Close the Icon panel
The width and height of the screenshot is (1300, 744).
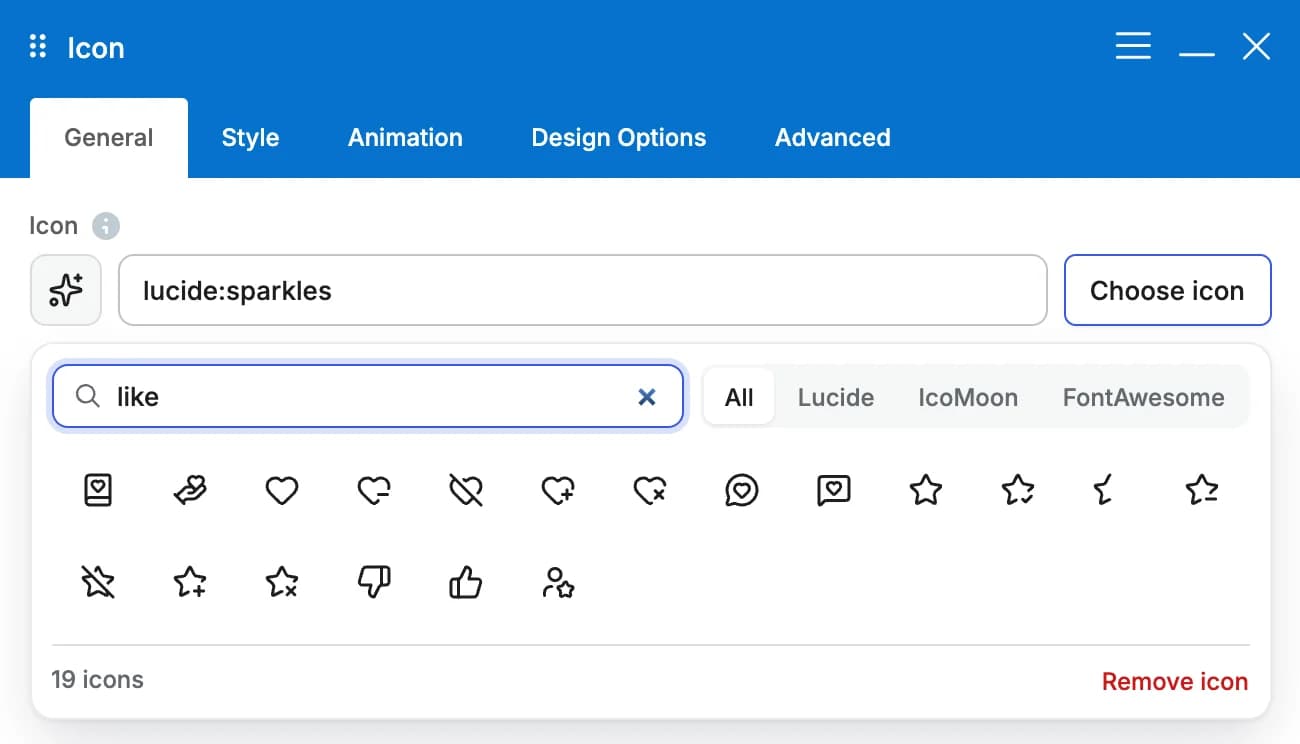click(x=1256, y=46)
